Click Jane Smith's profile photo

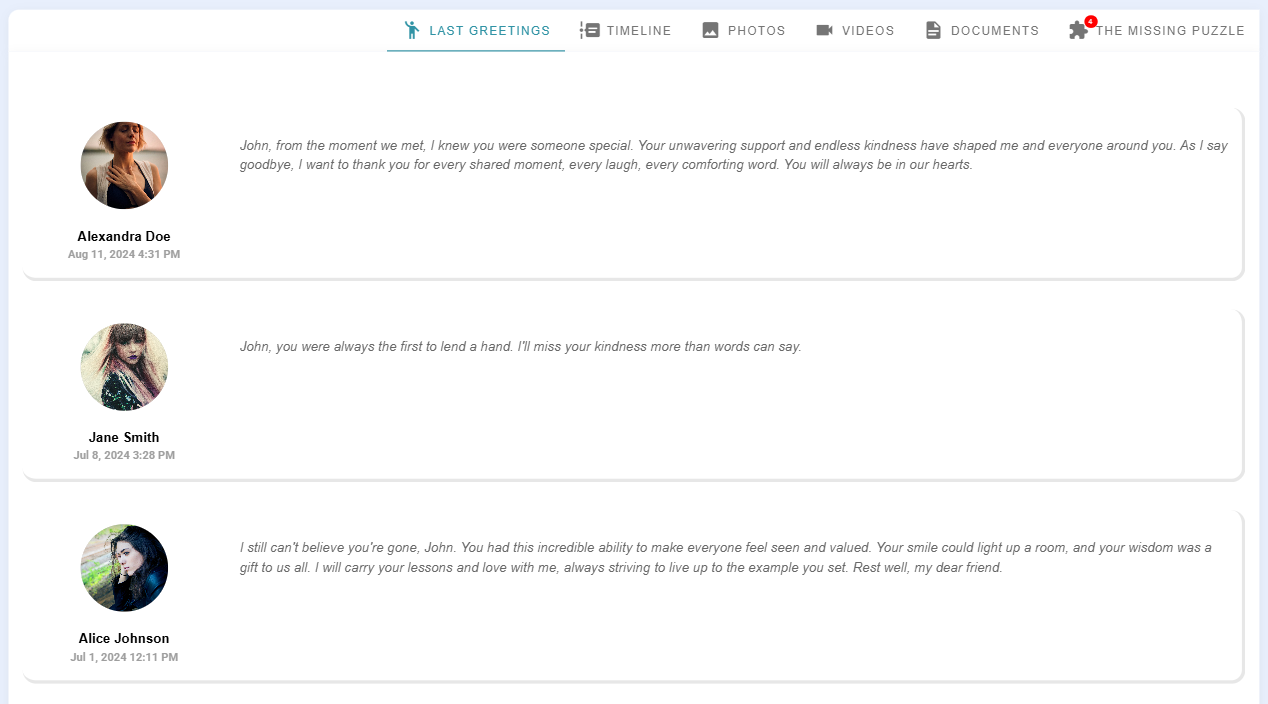[x=124, y=366]
